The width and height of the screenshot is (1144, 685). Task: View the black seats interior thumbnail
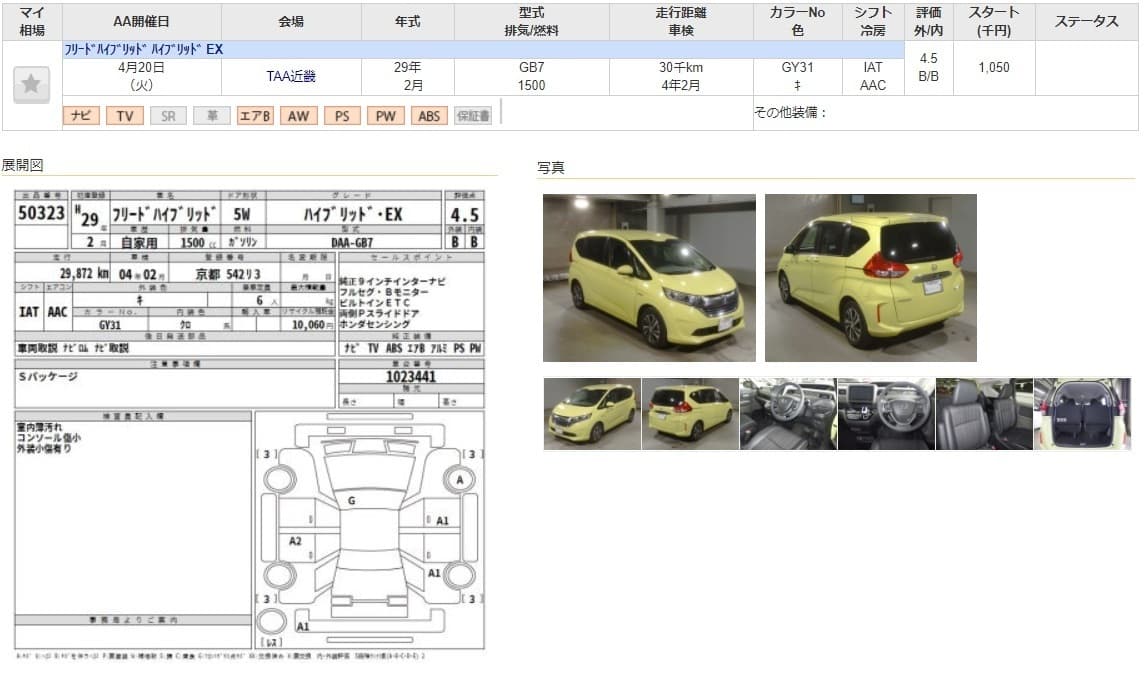983,414
